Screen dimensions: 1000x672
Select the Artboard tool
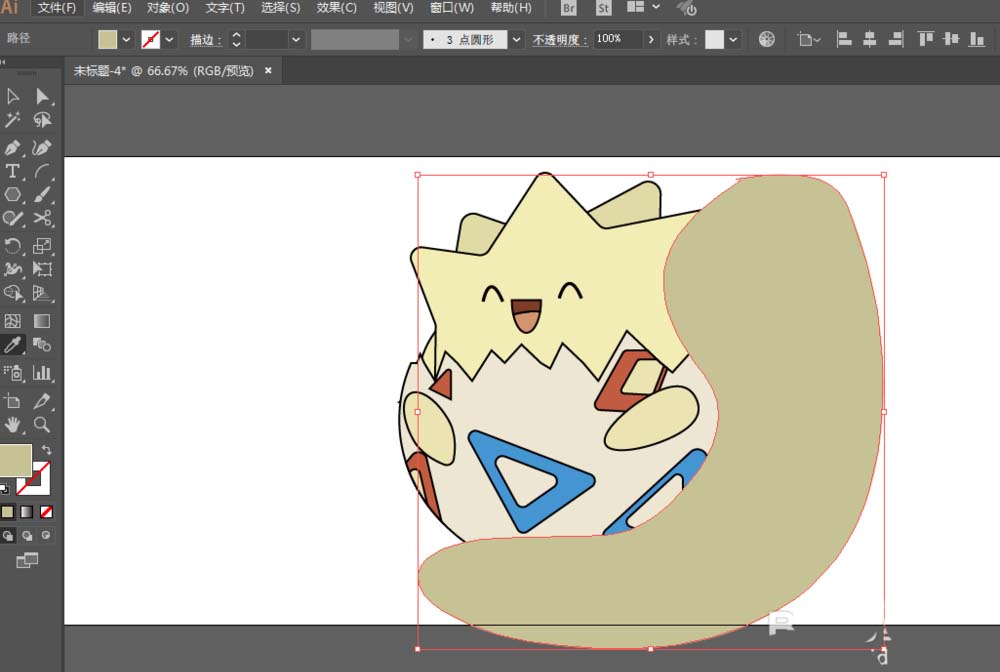point(13,401)
